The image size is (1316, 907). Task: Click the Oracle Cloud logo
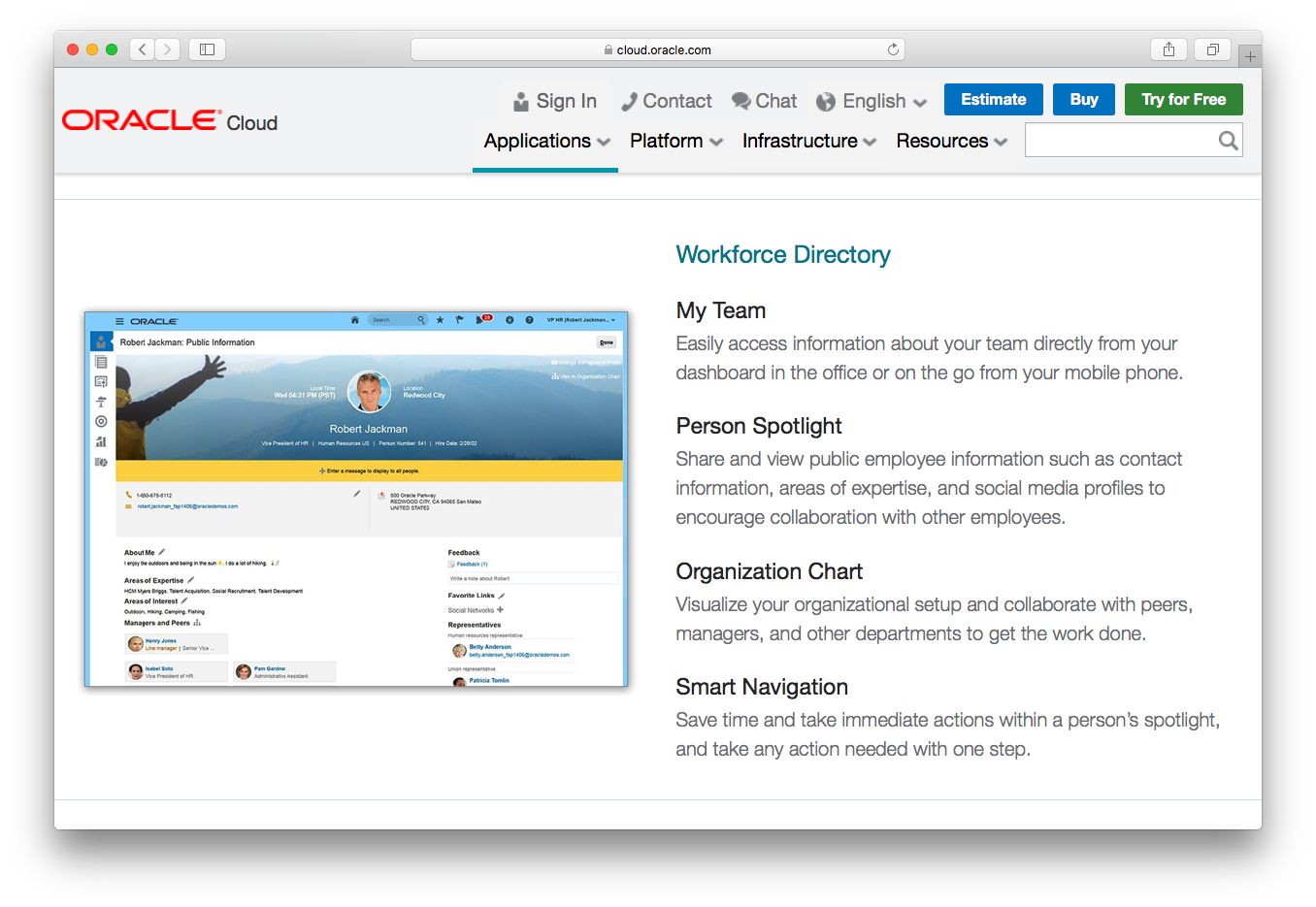[x=170, y=120]
